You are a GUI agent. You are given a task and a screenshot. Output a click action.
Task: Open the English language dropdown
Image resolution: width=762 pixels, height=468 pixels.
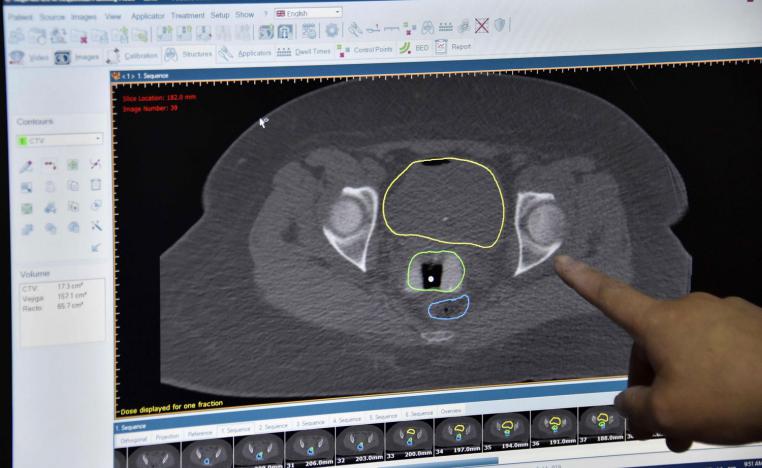tap(308, 13)
